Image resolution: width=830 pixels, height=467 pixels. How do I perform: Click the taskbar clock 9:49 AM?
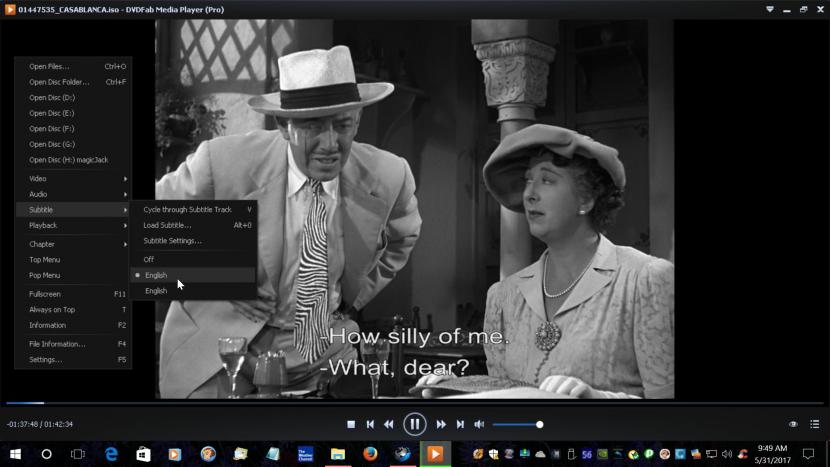coord(772,448)
